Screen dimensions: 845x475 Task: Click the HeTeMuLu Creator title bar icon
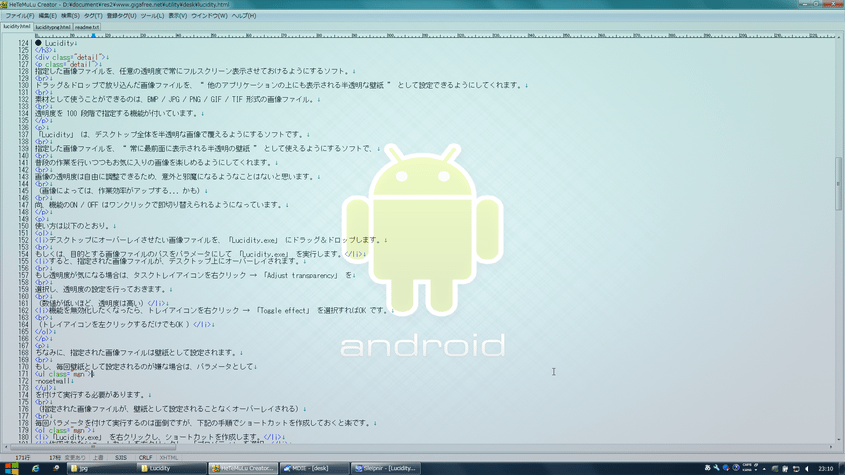point(4,4)
